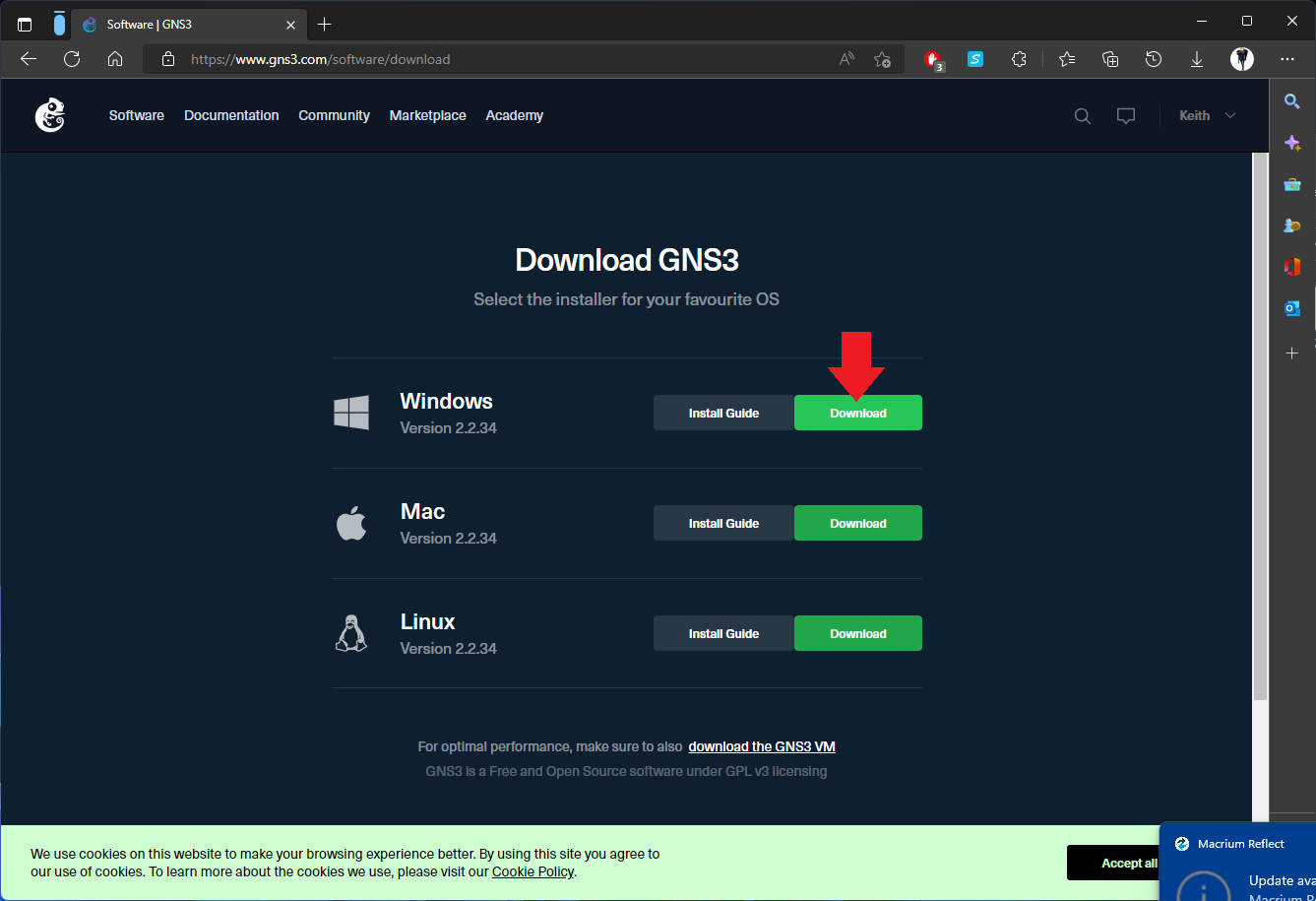Click the Favorites star icon in the toolbar
The height and width of the screenshot is (901, 1316).
pyautogui.click(x=1067, y=59)
